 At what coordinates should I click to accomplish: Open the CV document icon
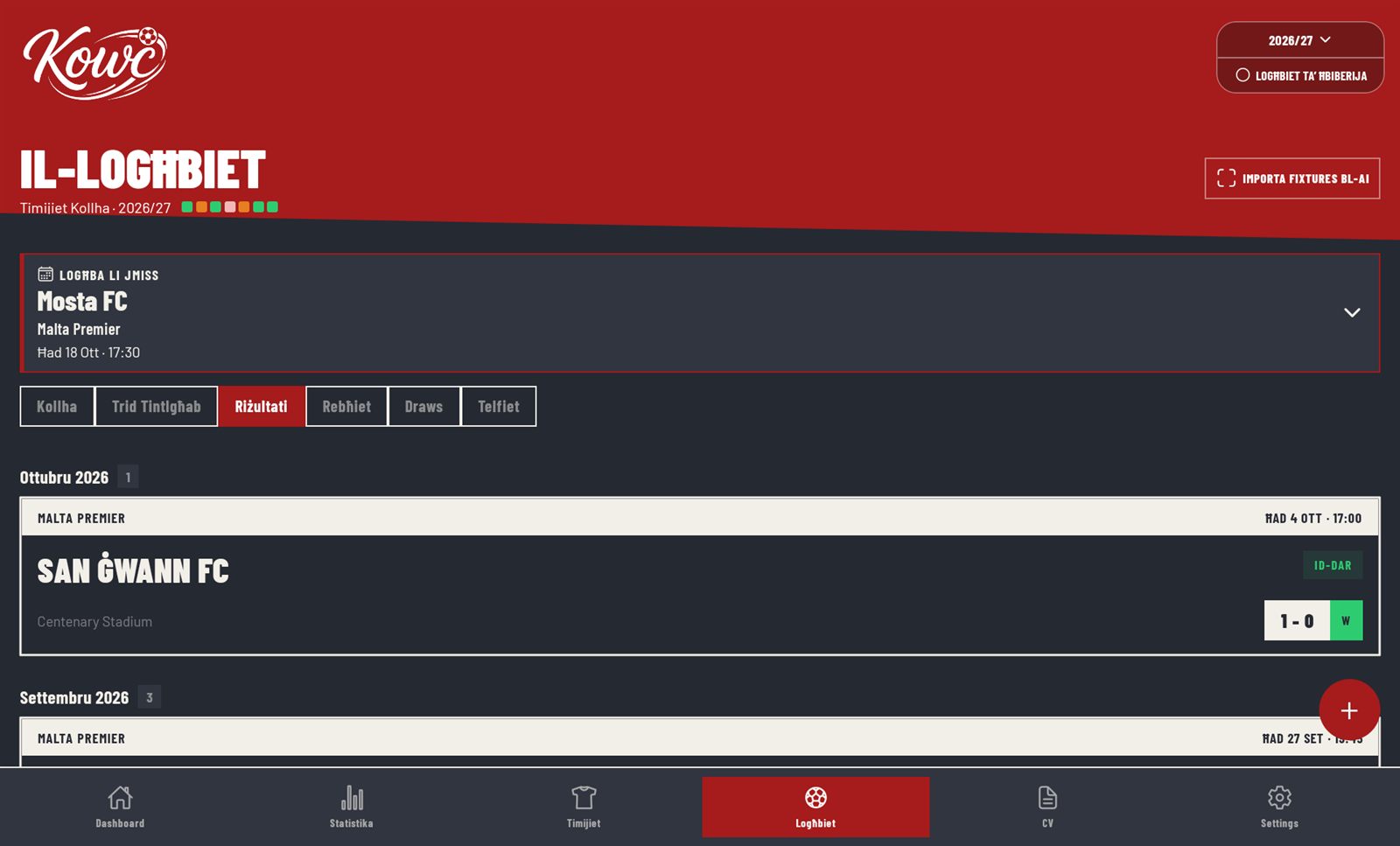[x=1047, y=798]
